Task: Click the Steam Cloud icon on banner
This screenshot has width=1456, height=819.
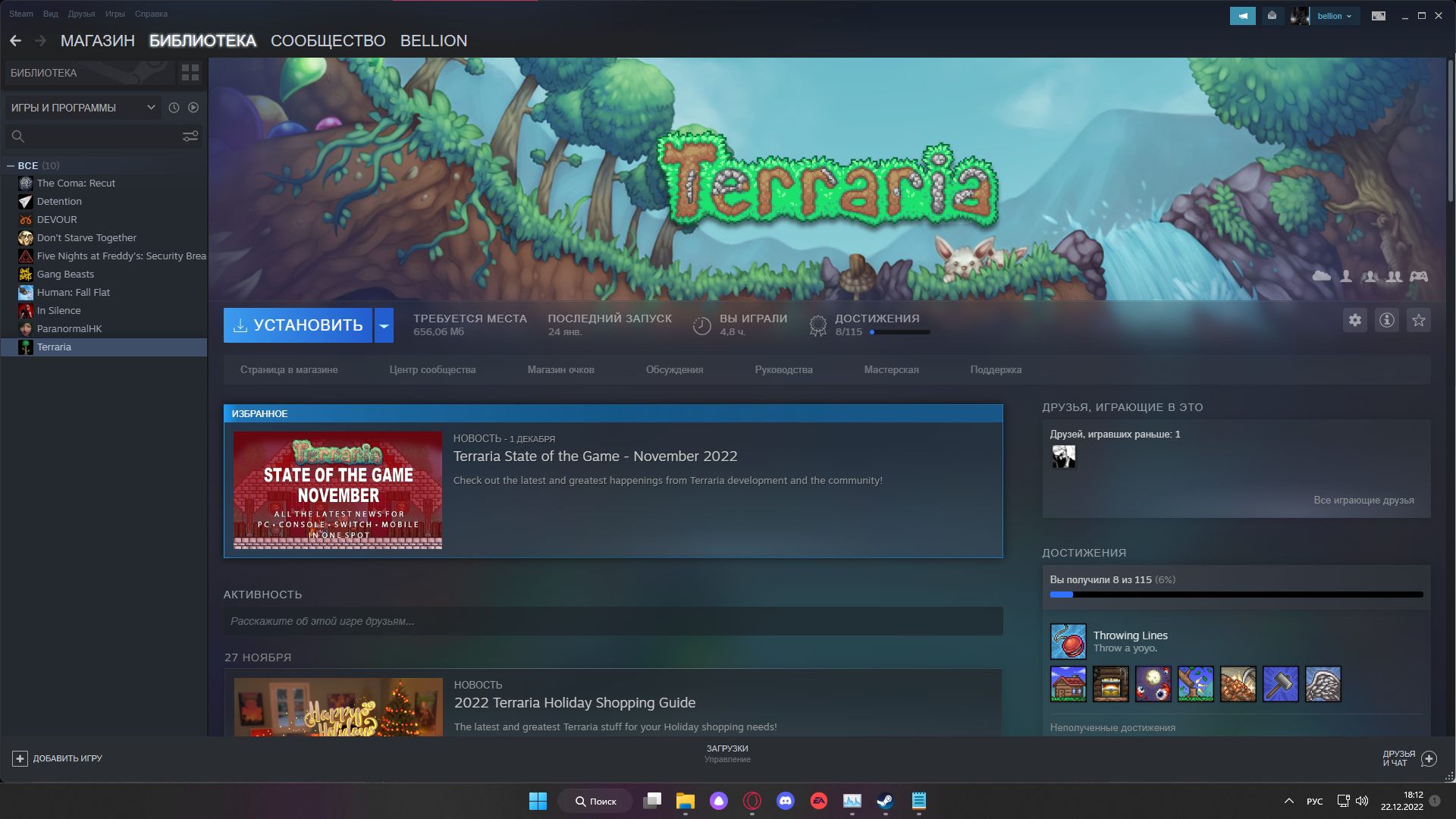Action: click(x=1322, y=276)
